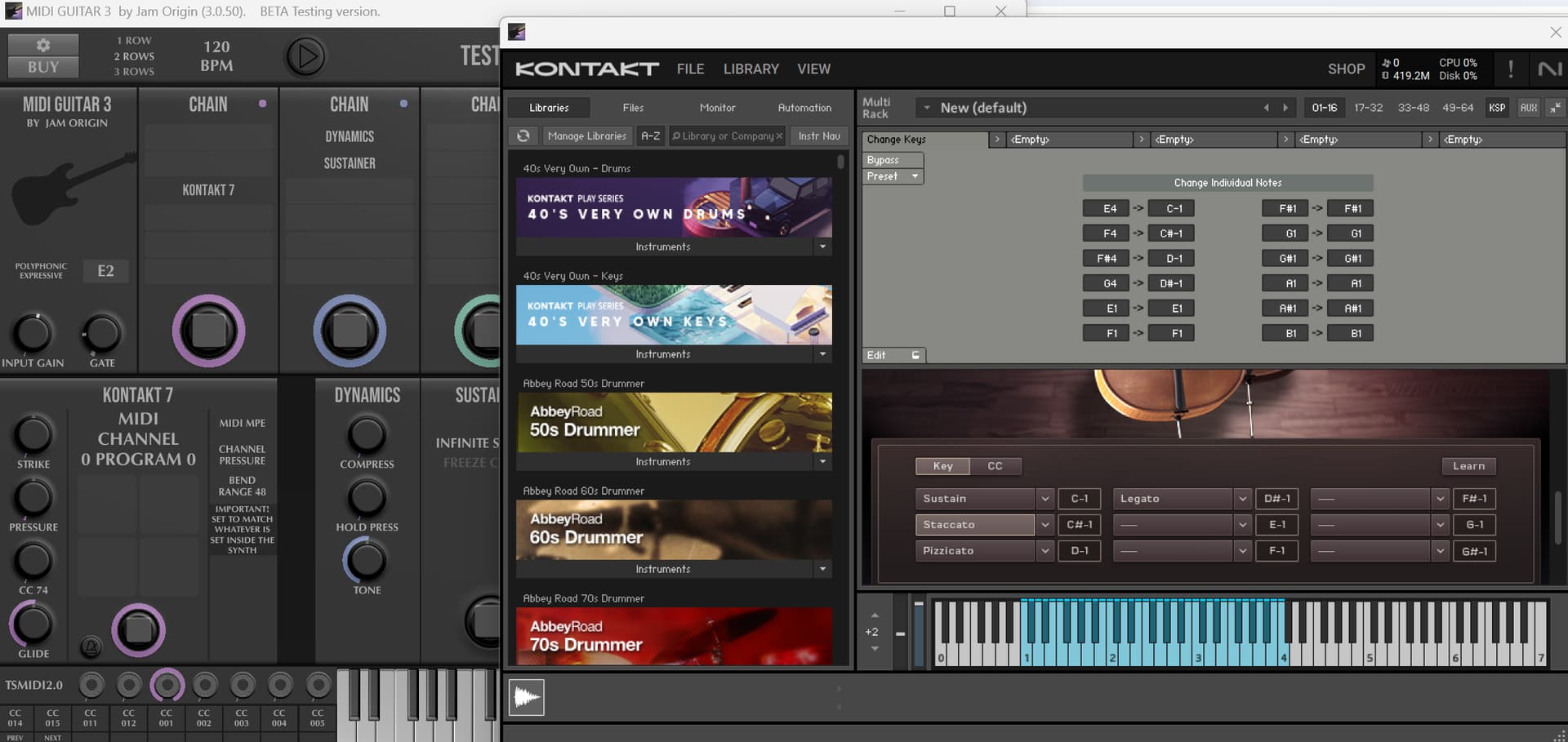Adjust the INPUT GAIN knob

[33, 333]
